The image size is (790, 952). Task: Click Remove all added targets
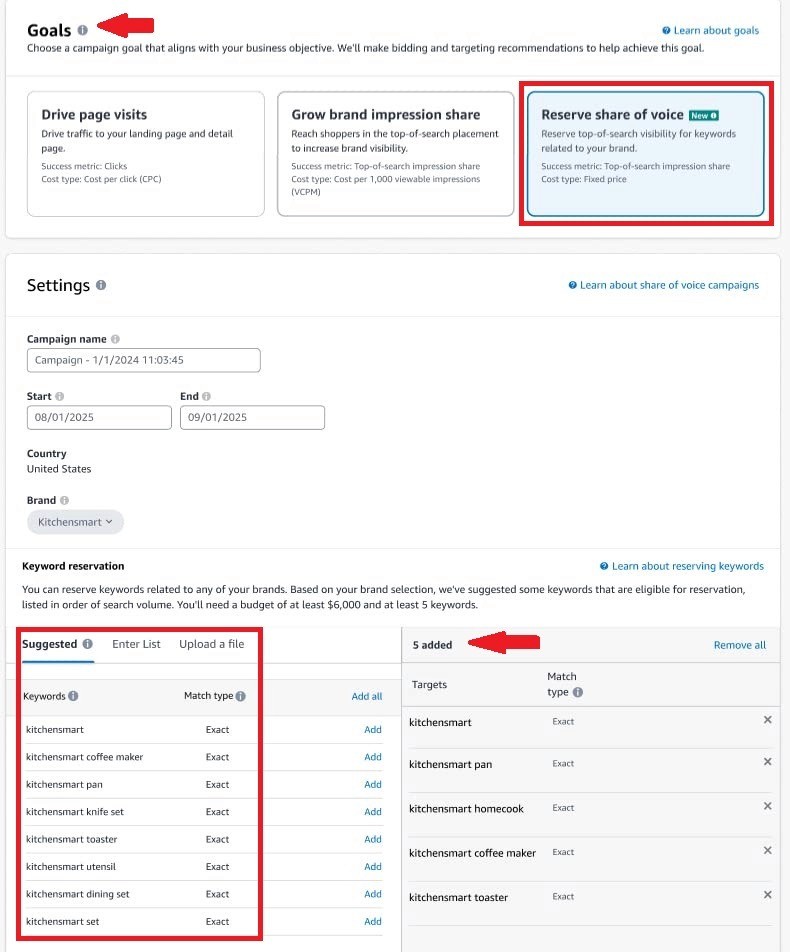[x=739, y=645]
